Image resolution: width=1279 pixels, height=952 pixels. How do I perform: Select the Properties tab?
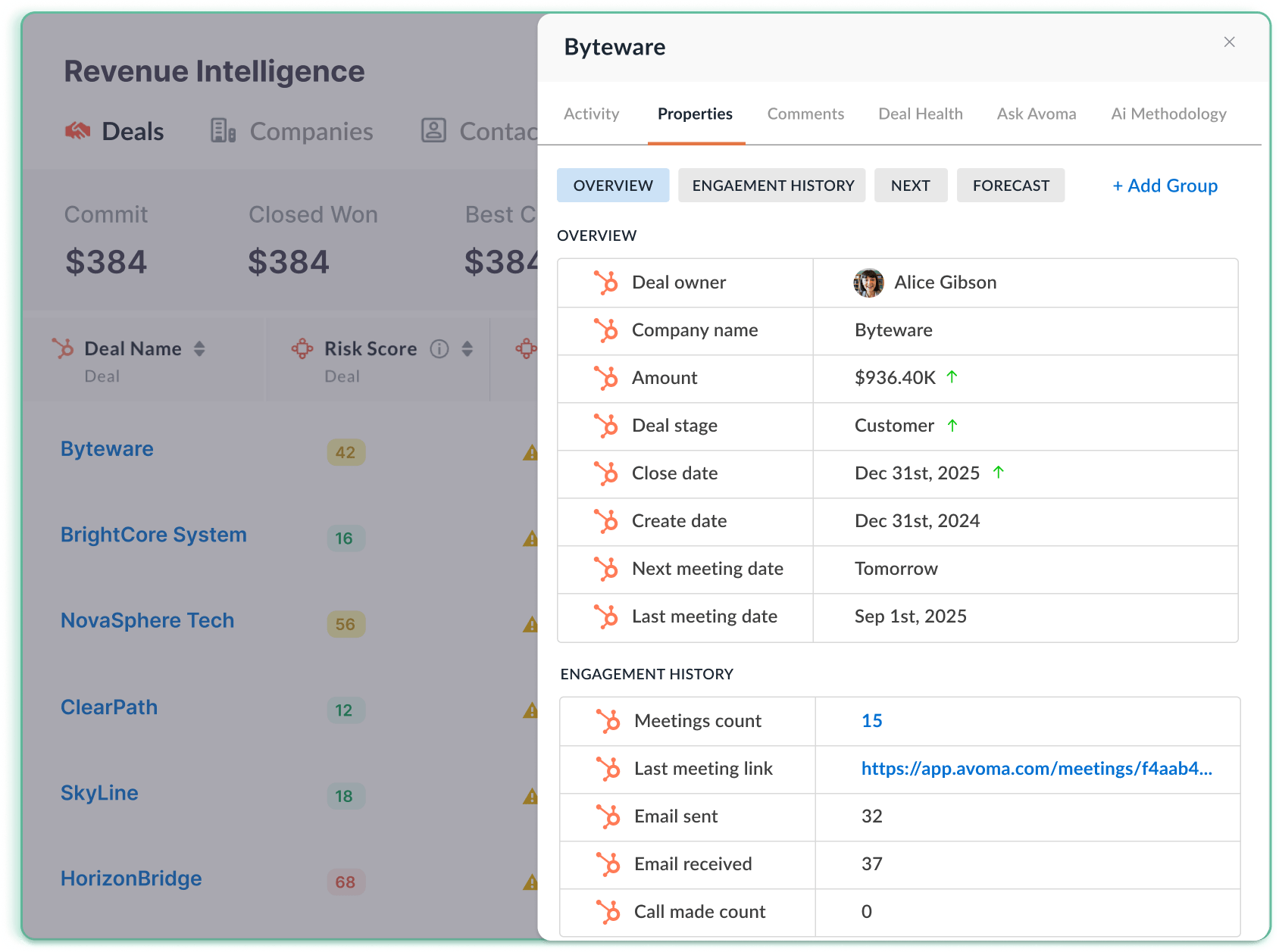pyautogui.click(x=695, y=114)
